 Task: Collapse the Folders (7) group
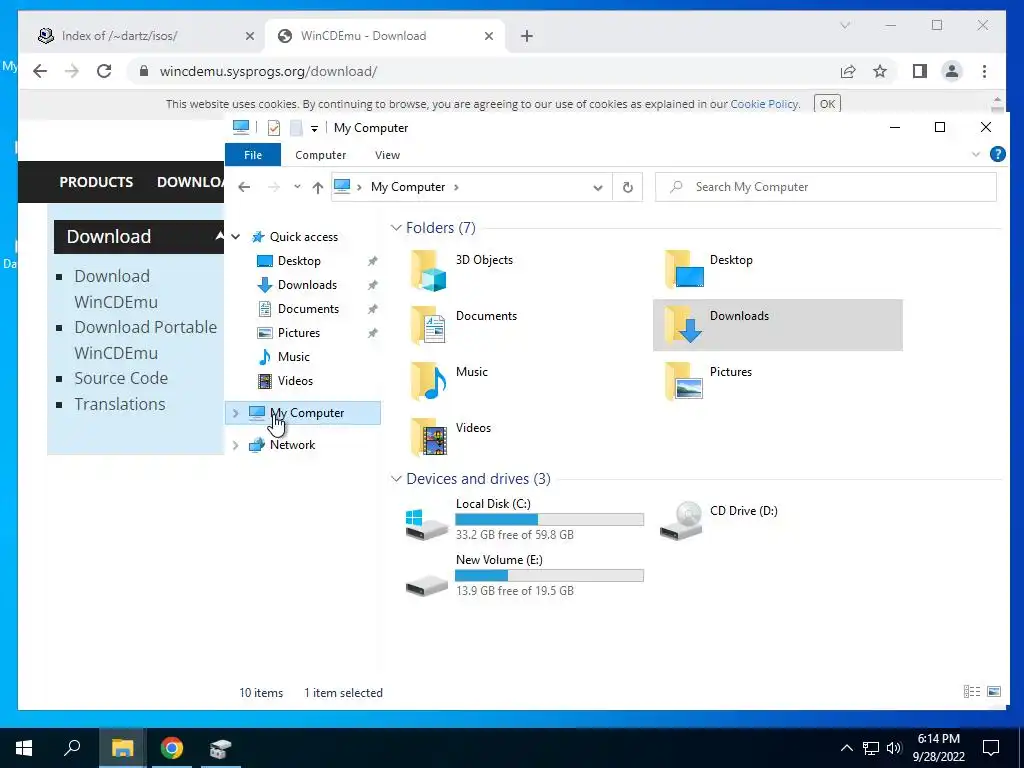396,228
